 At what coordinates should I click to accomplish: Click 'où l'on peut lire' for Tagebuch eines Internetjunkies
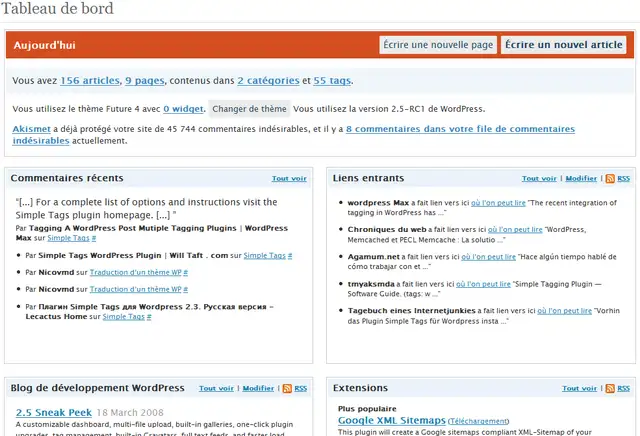coord(564,311)
